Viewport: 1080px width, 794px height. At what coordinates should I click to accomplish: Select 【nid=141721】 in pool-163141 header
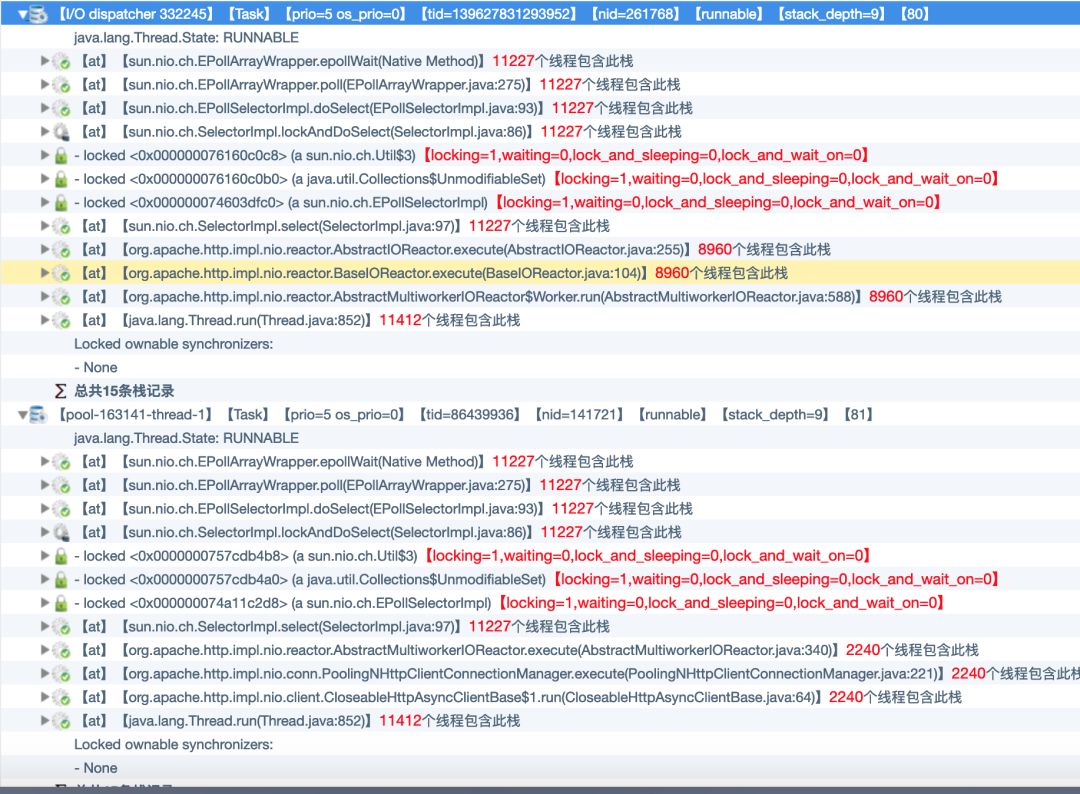point(579,415)
